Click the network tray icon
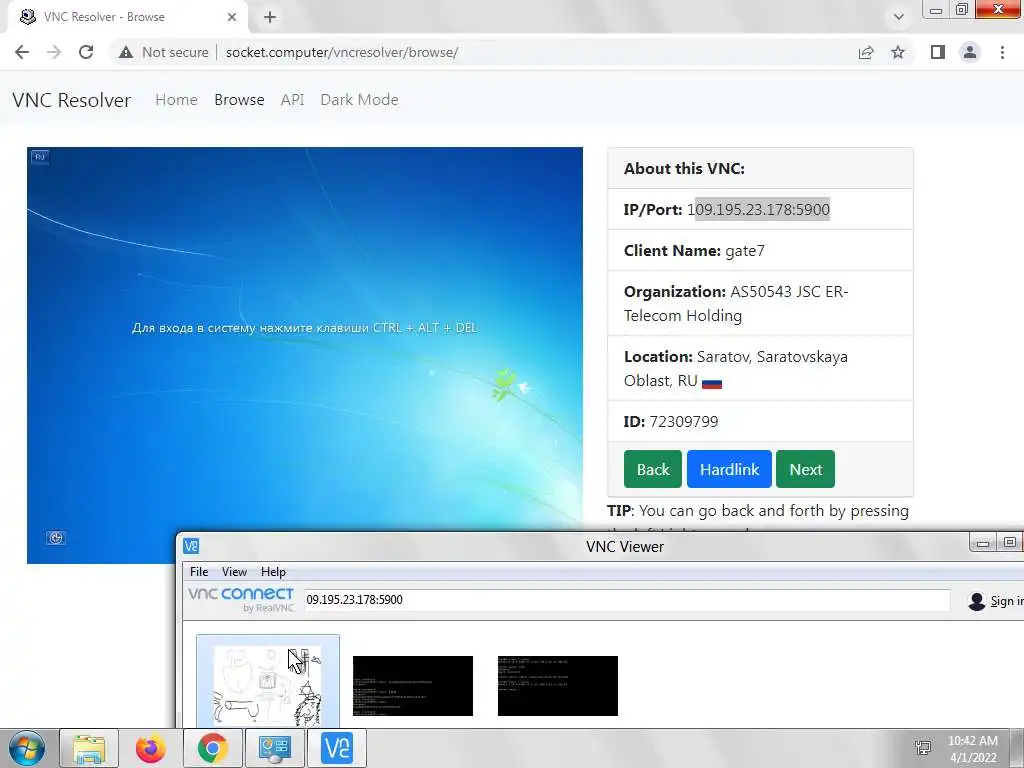This screenshot has width=1024, height=768. [923, 748]
